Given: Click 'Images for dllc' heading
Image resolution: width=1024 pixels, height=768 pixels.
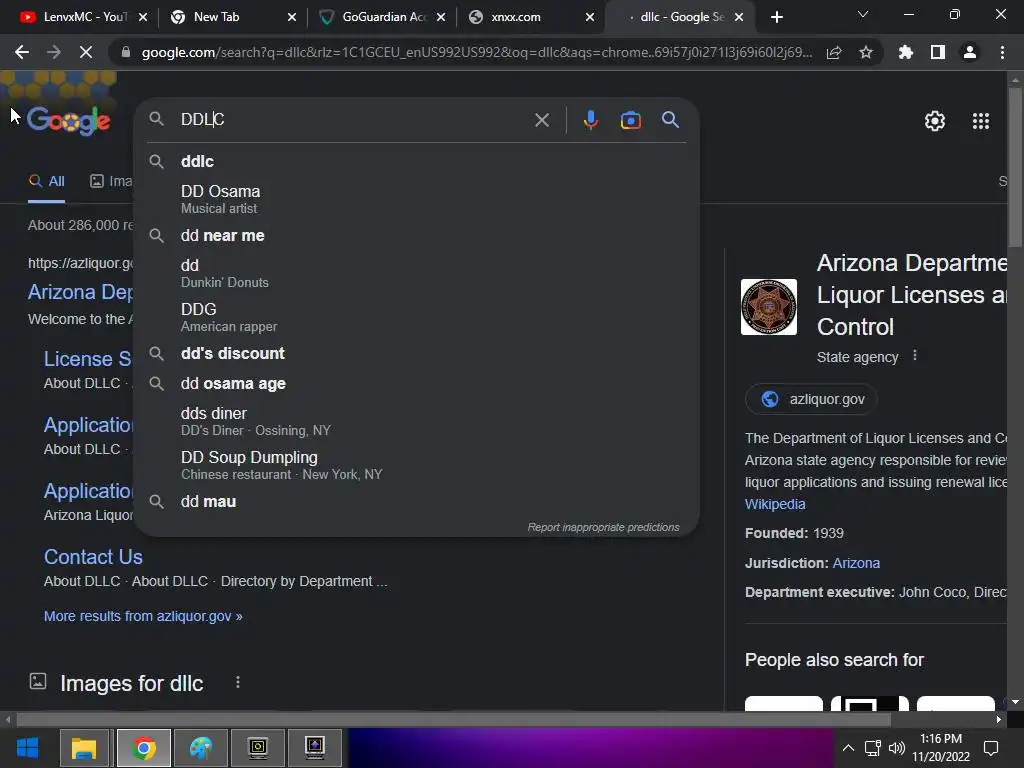Looking at the screenshot, I should click(132, 683).
